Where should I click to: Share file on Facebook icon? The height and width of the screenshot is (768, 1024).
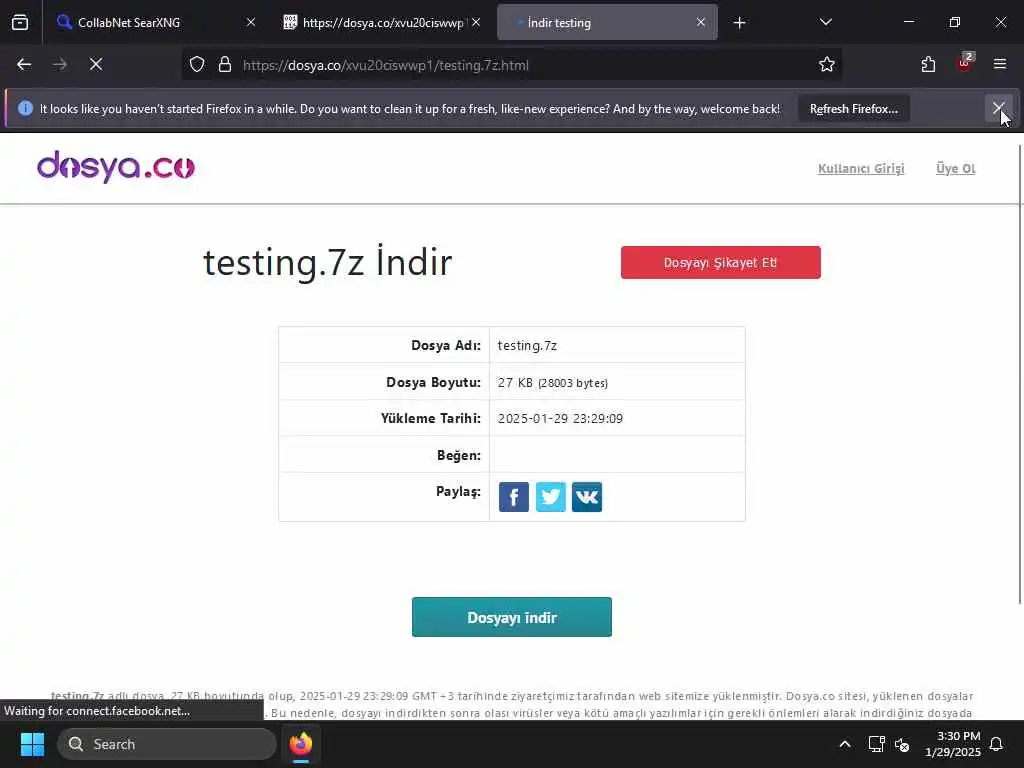coord(513,497)
